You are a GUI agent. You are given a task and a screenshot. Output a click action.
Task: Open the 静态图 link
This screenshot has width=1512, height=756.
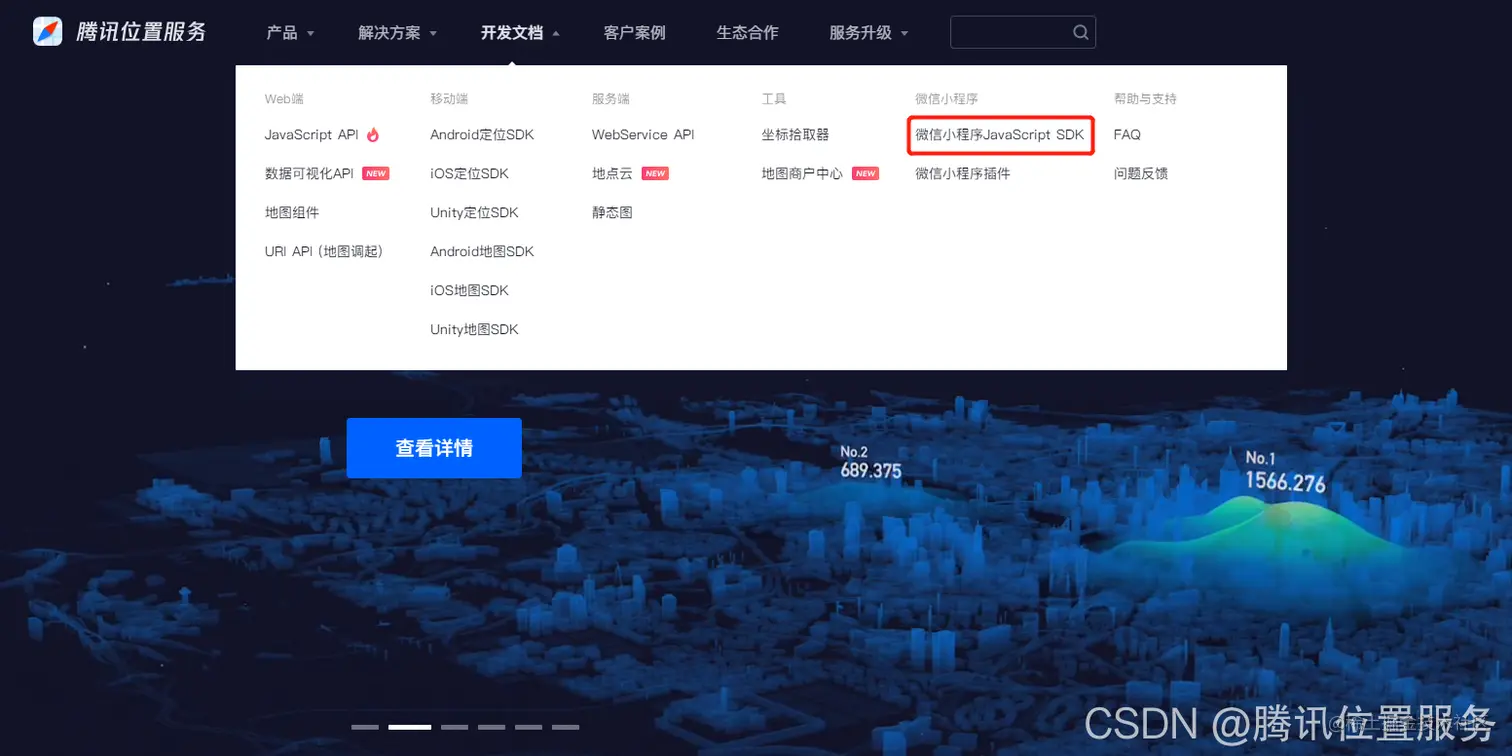[x=612, y=212]
